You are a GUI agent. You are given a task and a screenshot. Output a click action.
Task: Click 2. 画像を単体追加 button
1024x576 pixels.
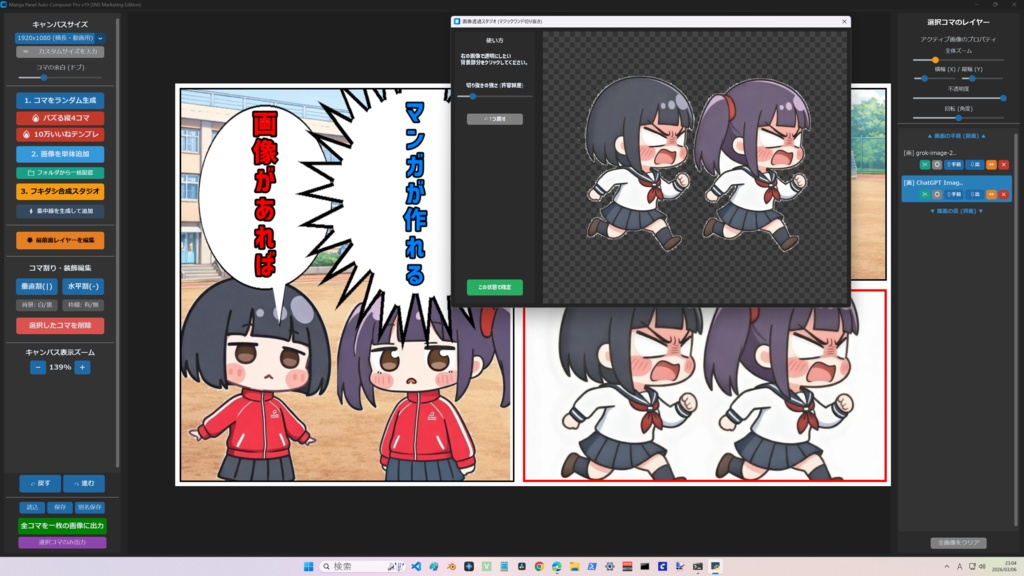click(60, 154)
